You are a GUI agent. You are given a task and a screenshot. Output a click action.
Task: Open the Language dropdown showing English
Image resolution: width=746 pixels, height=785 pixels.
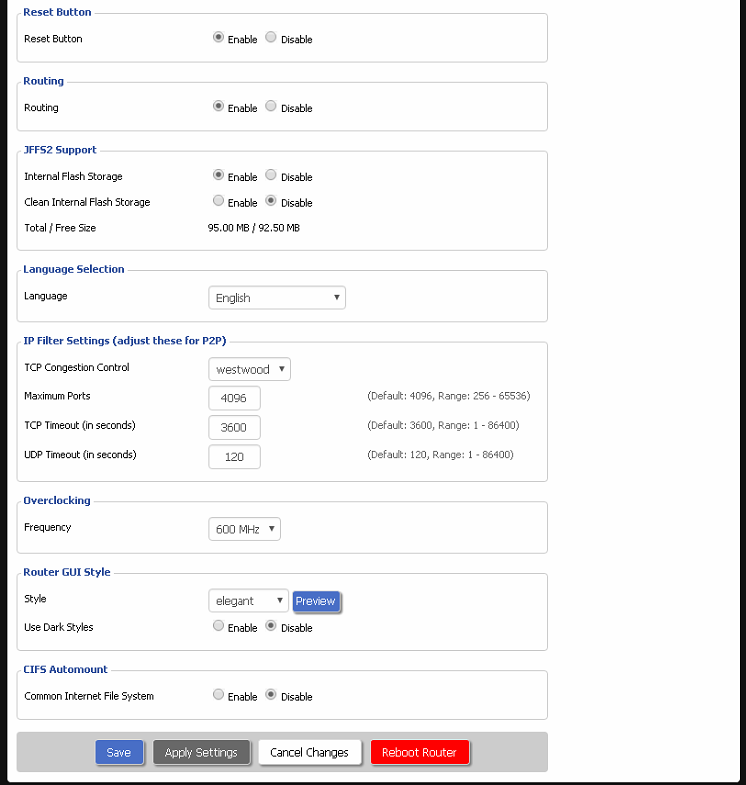[x=277, y=298]
